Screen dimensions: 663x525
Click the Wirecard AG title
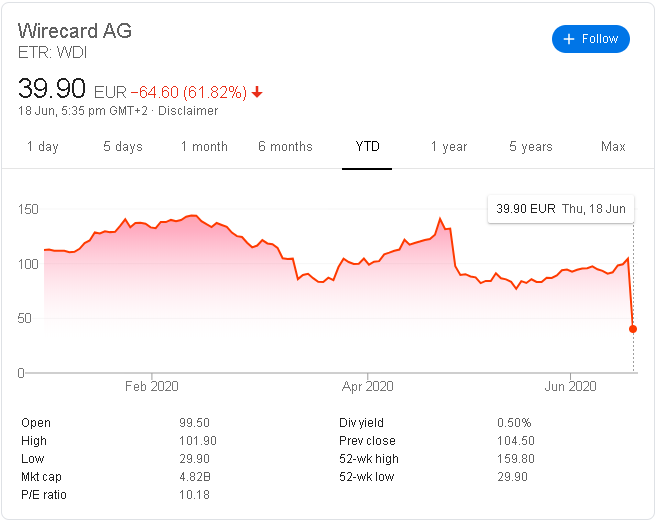click(75, 31)
